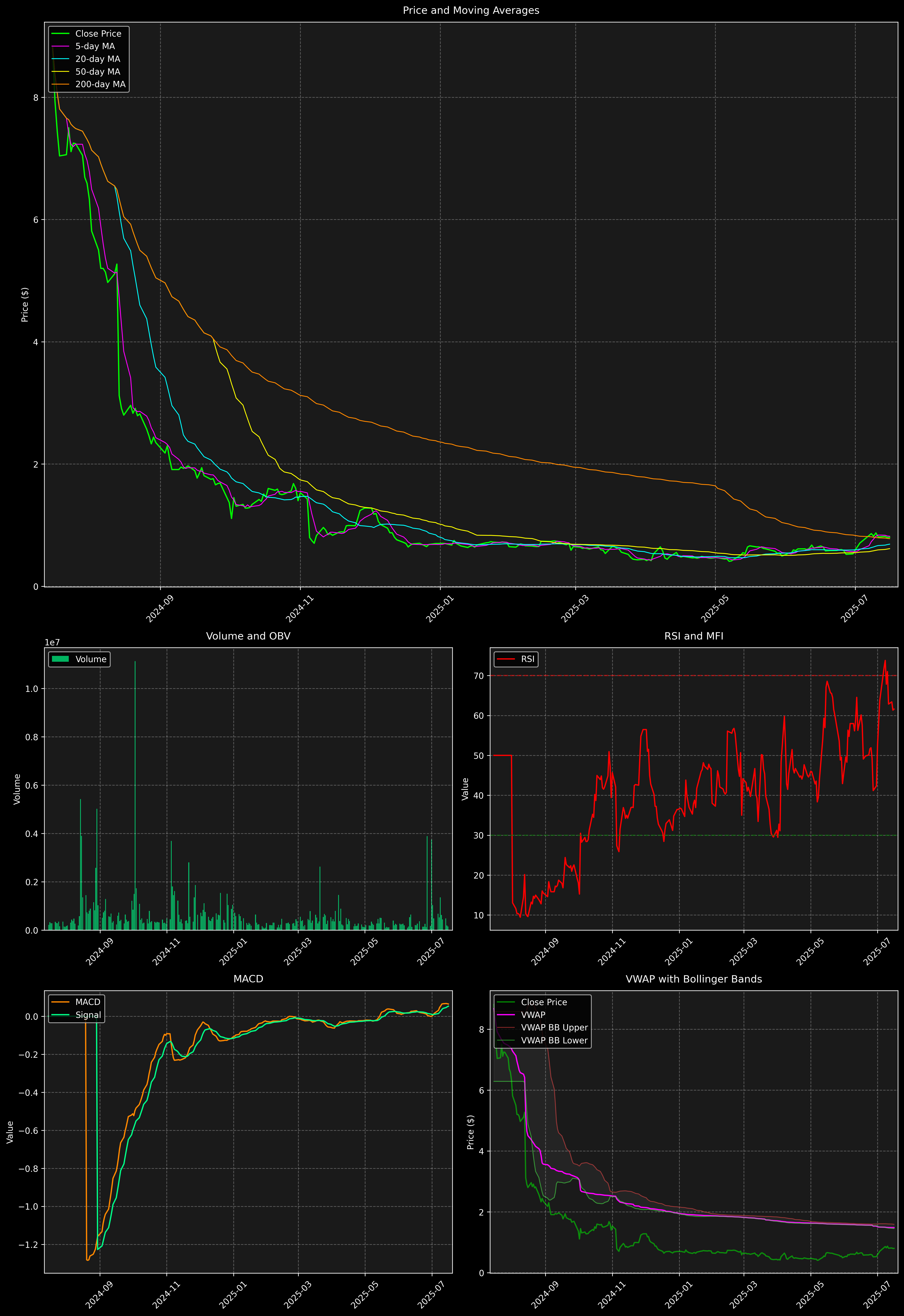Click the '1e7' exponent above the Volume chart
Screen dimensions: 904x1316
pos(52,643)
